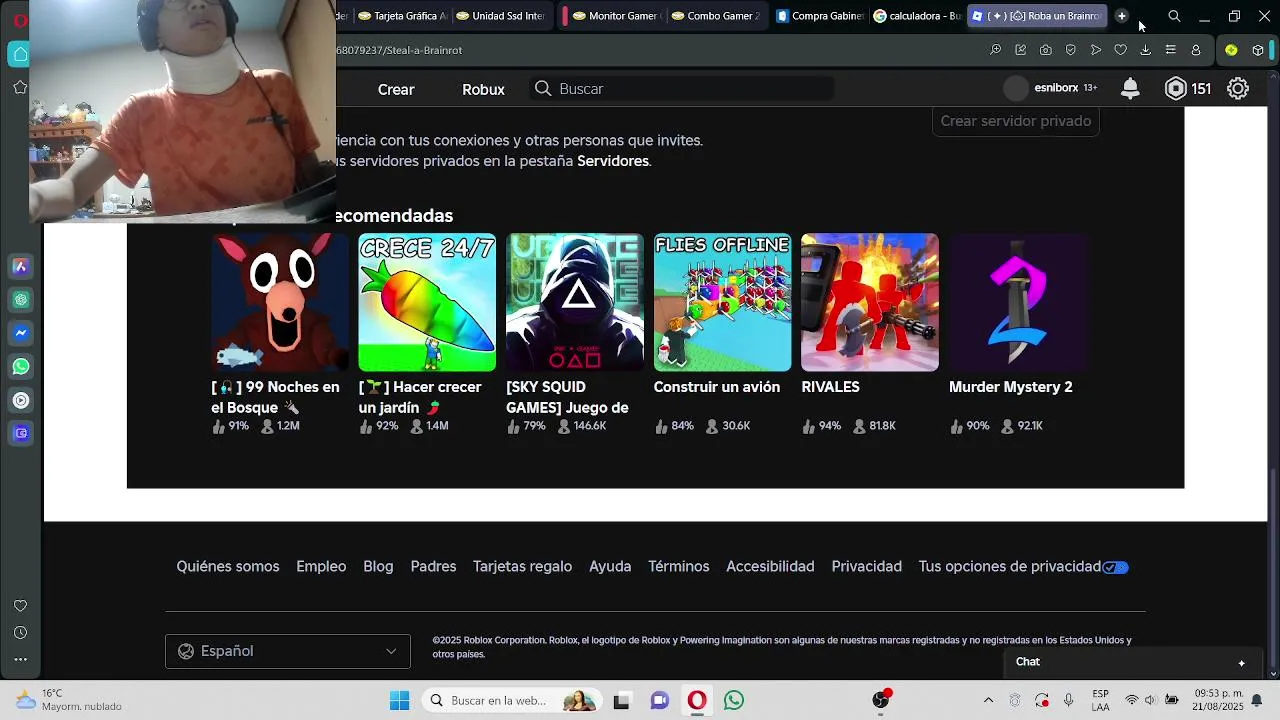Open the Opera account profile icon
Image resolution: width=1280 pixels, height=720 pixels.
(1195, 50)
